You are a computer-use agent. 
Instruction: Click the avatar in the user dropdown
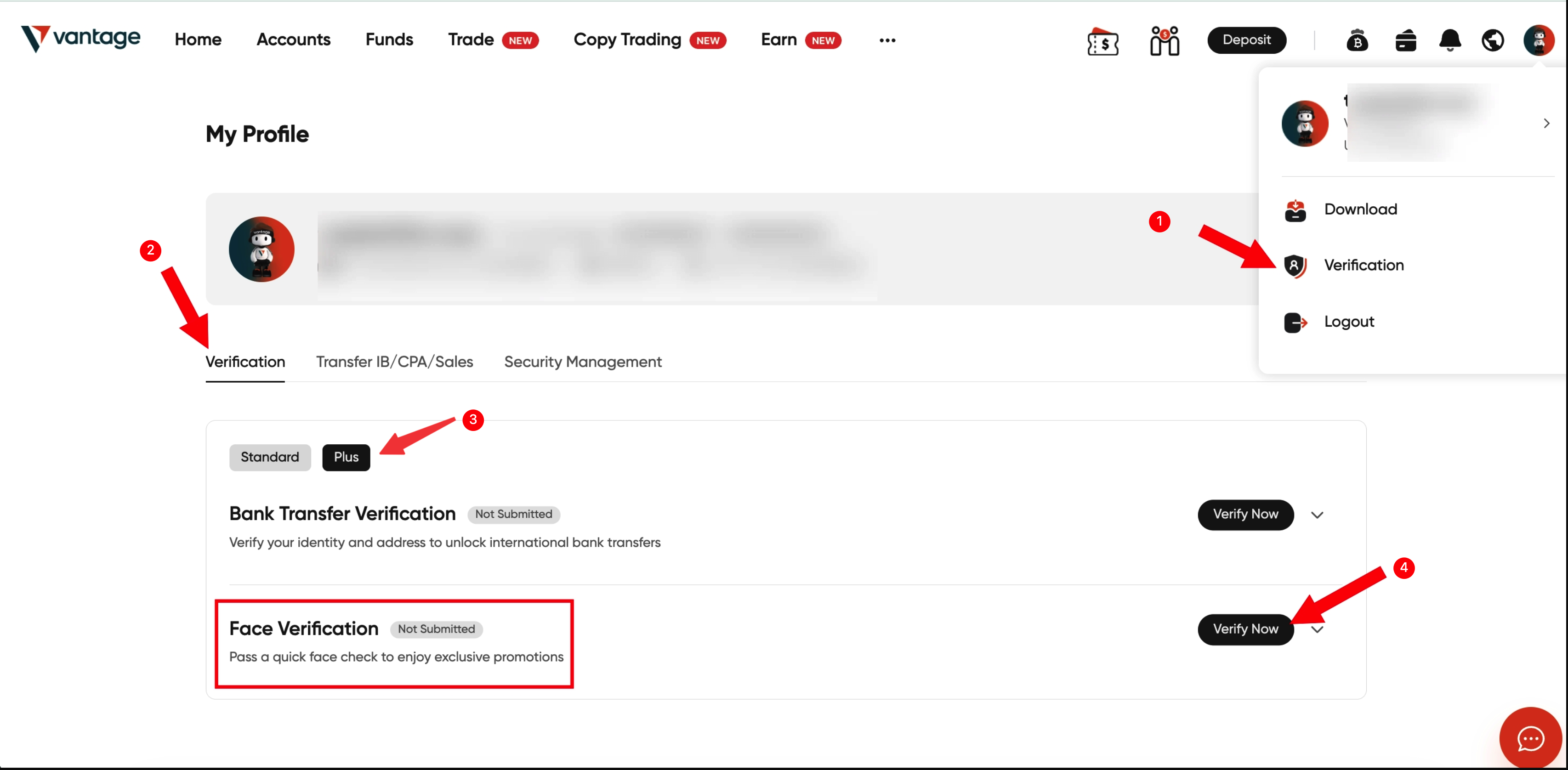[x=1305, y=123]
